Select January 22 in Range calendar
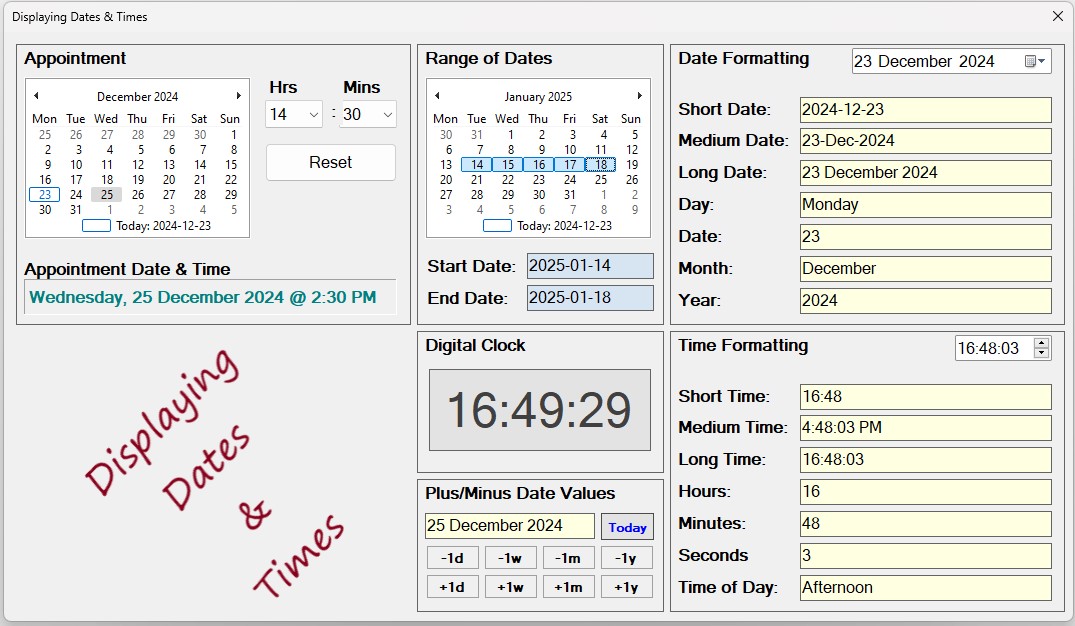The width and height of the screenshot is (1075, 626). [508, 180]
